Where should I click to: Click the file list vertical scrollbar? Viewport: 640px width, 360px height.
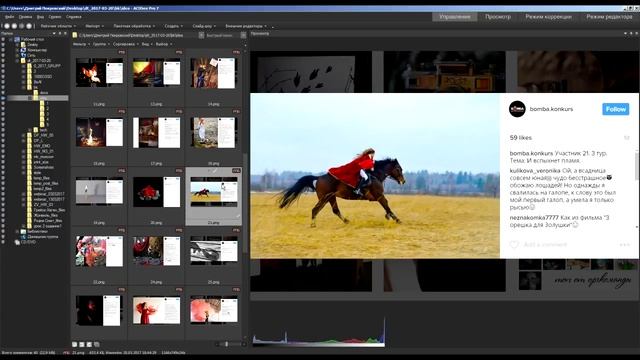click(245, 202)
